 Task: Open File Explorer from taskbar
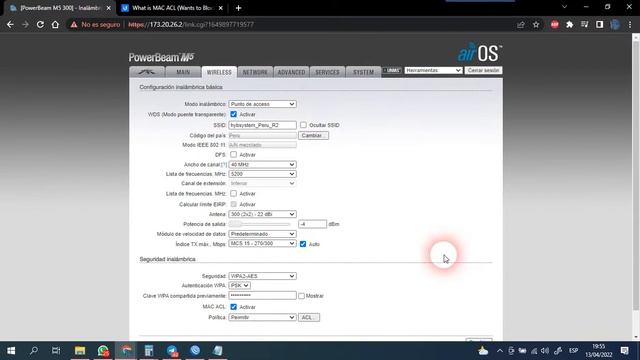pos(80,351)
